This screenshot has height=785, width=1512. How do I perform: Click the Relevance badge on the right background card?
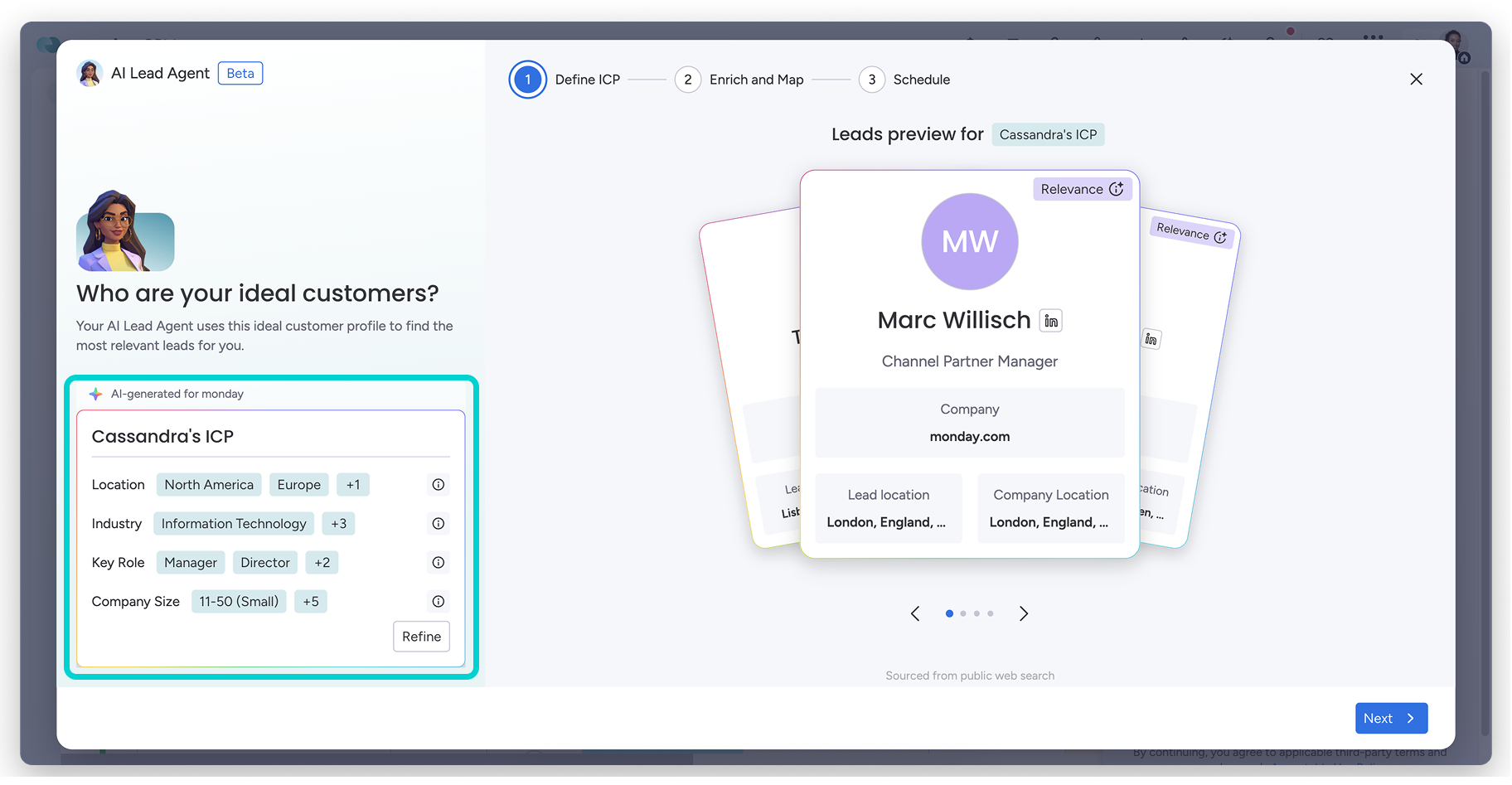tap(1191, 233)
